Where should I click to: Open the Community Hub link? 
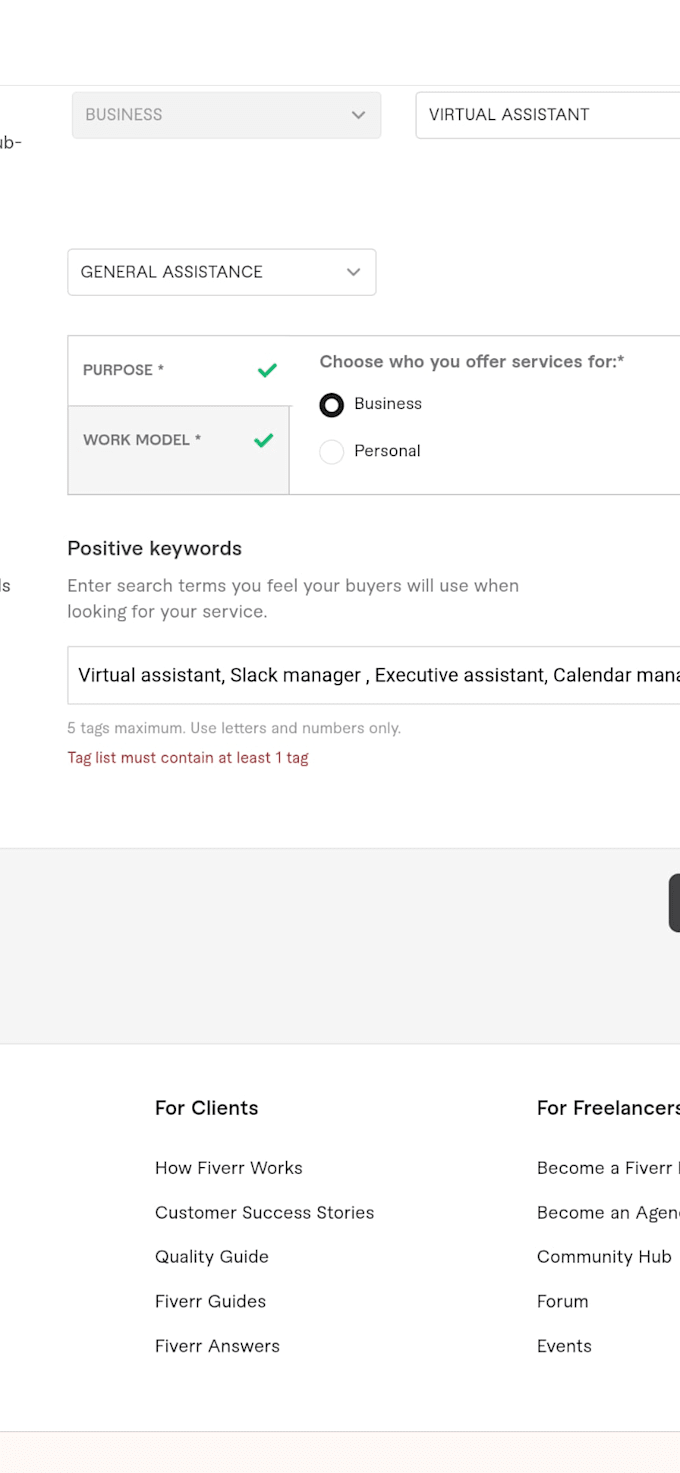pos(604,1257)
